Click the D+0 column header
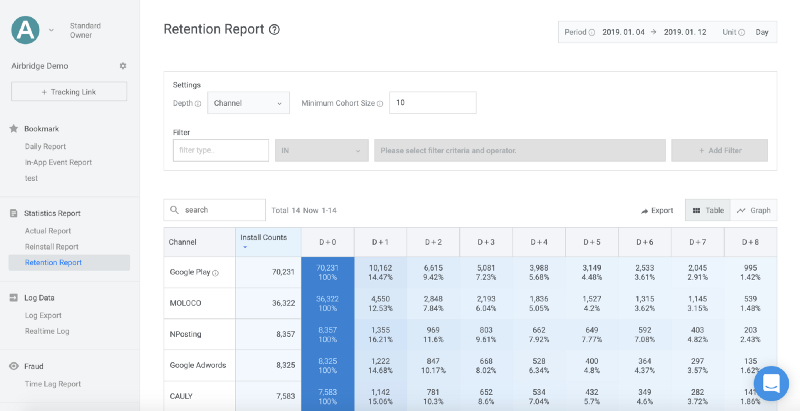 click(x=328, y=242)
